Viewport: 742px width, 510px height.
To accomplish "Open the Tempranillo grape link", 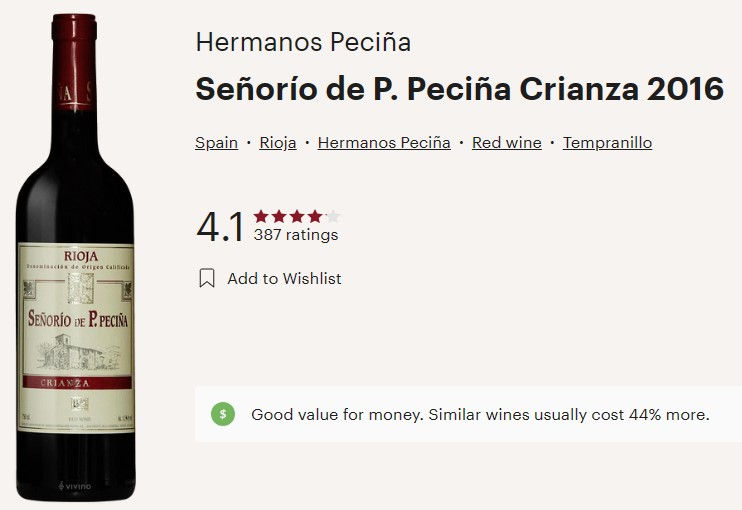I will click(607, 143).
